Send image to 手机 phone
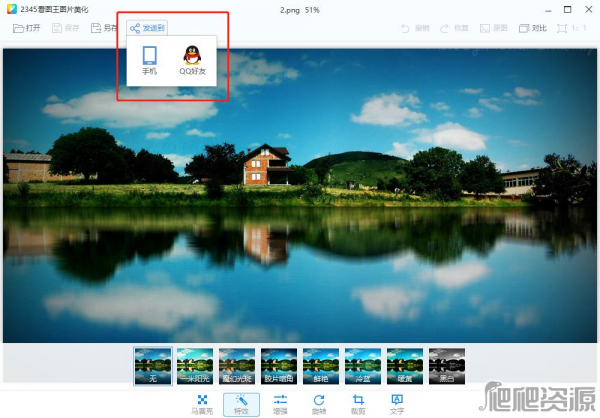This screenshot has height=418, width=600. point(149,61)
